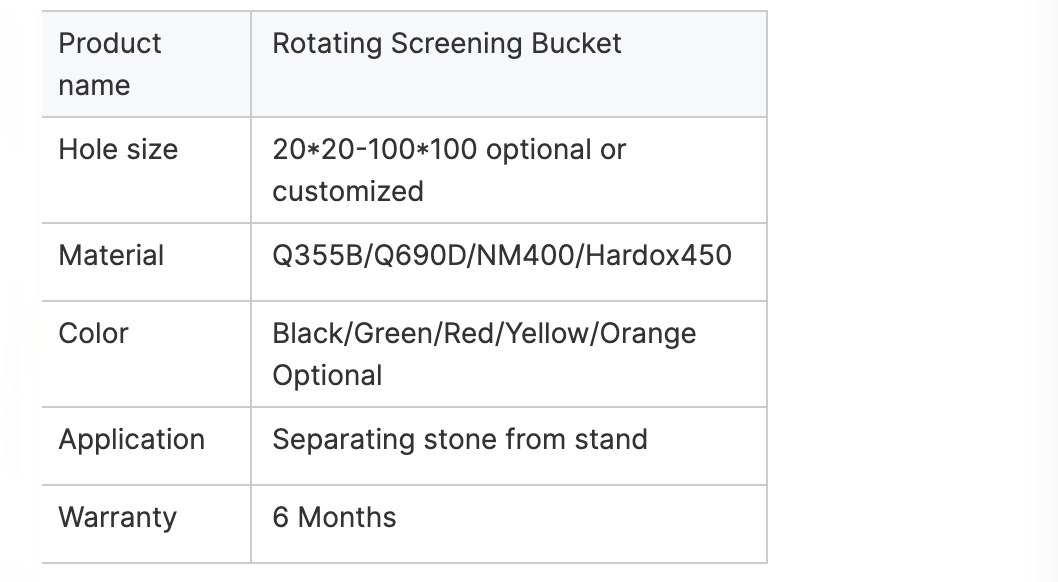
Task: Click the word 'Optional' in Color row
Action: [327, 376]
